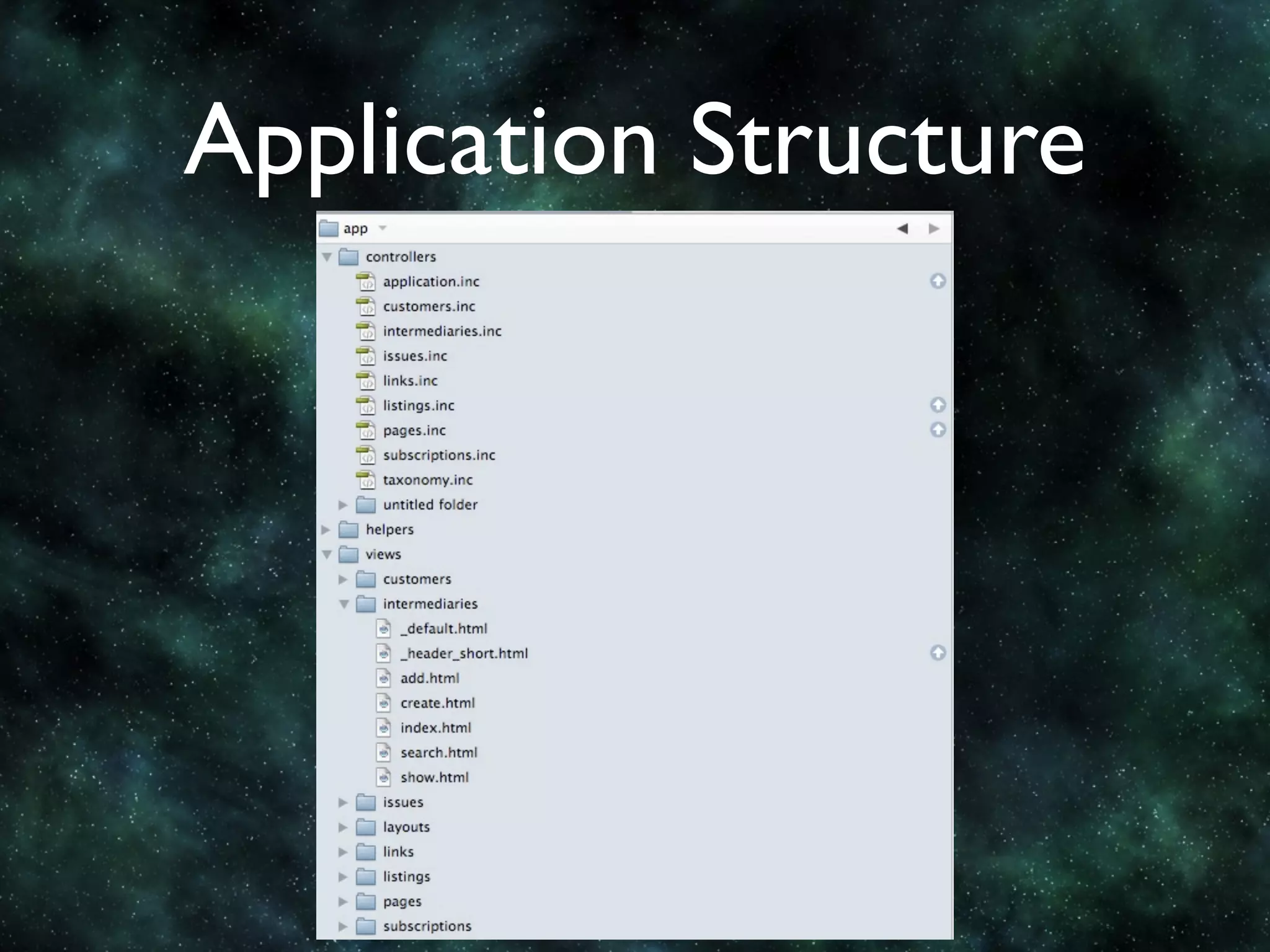Select the 'intermediaries.inc' file name
This screenshot has height=952, width=1270.
[x=442, y=331]
